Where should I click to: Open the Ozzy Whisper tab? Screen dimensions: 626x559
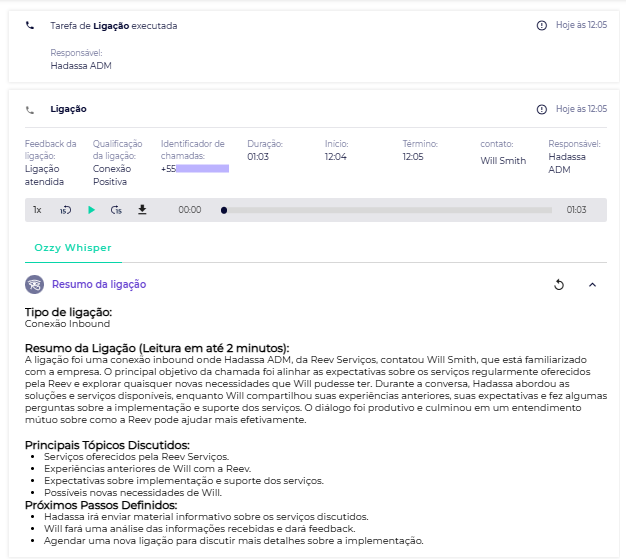73,248
